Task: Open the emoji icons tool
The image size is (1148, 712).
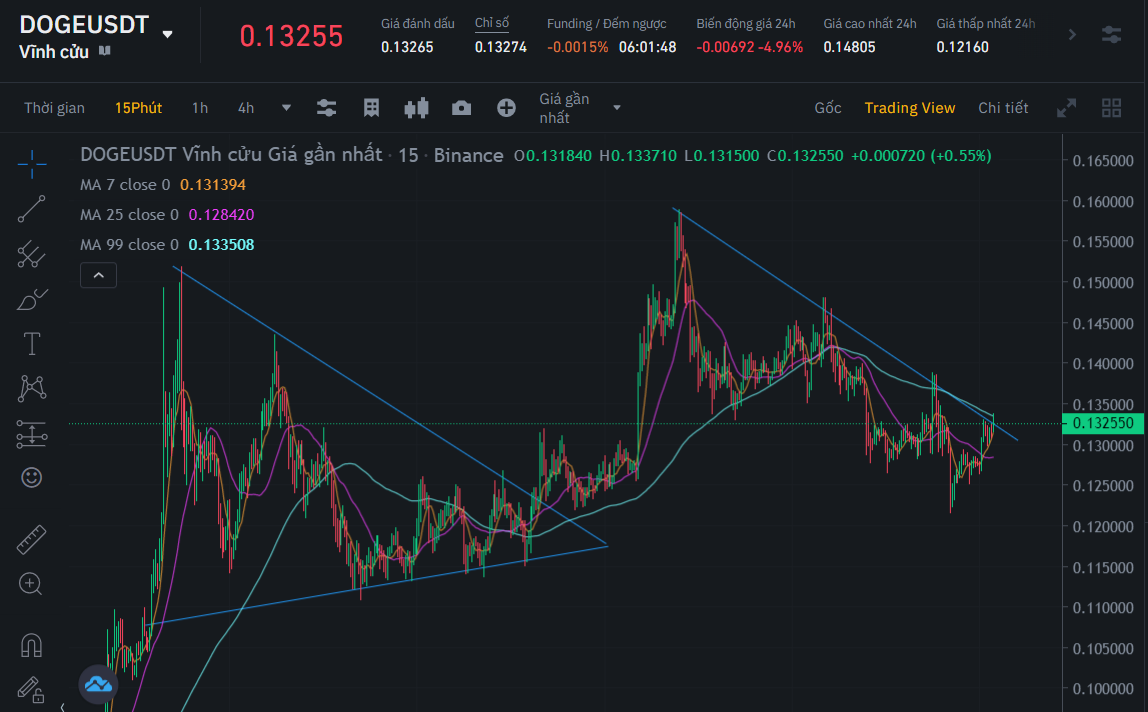Action: pos(31,478)
